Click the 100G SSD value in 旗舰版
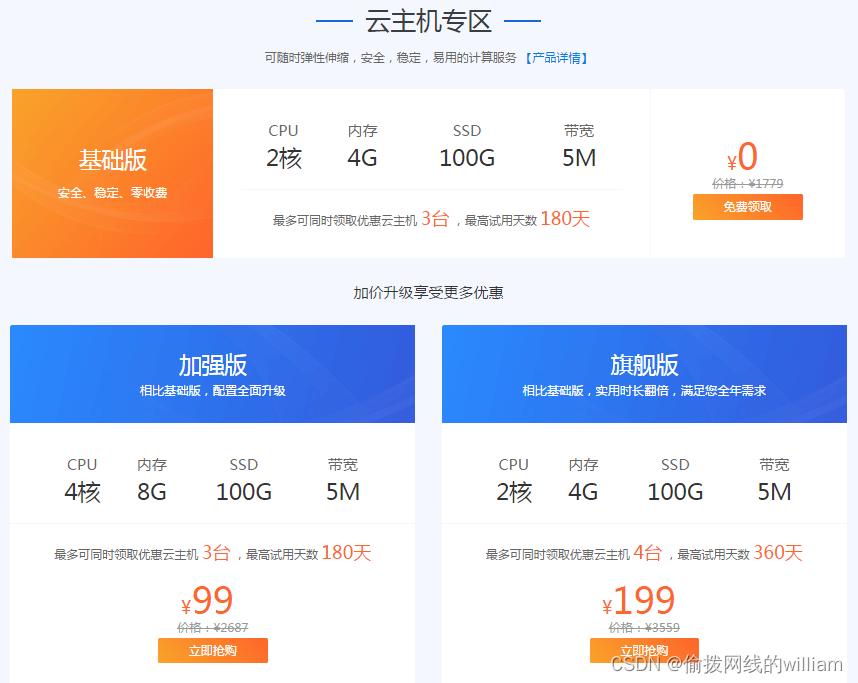Viewport: 858px width, 683px height. [675, 492]
